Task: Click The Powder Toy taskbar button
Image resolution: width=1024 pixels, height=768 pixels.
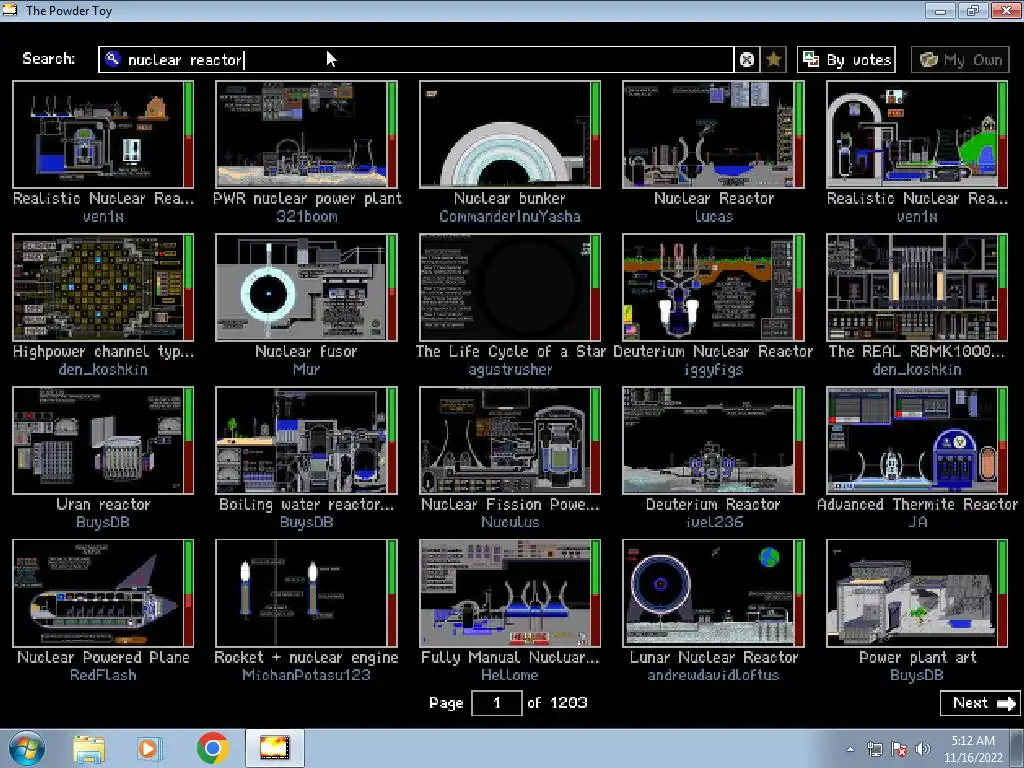Action: 274,748
